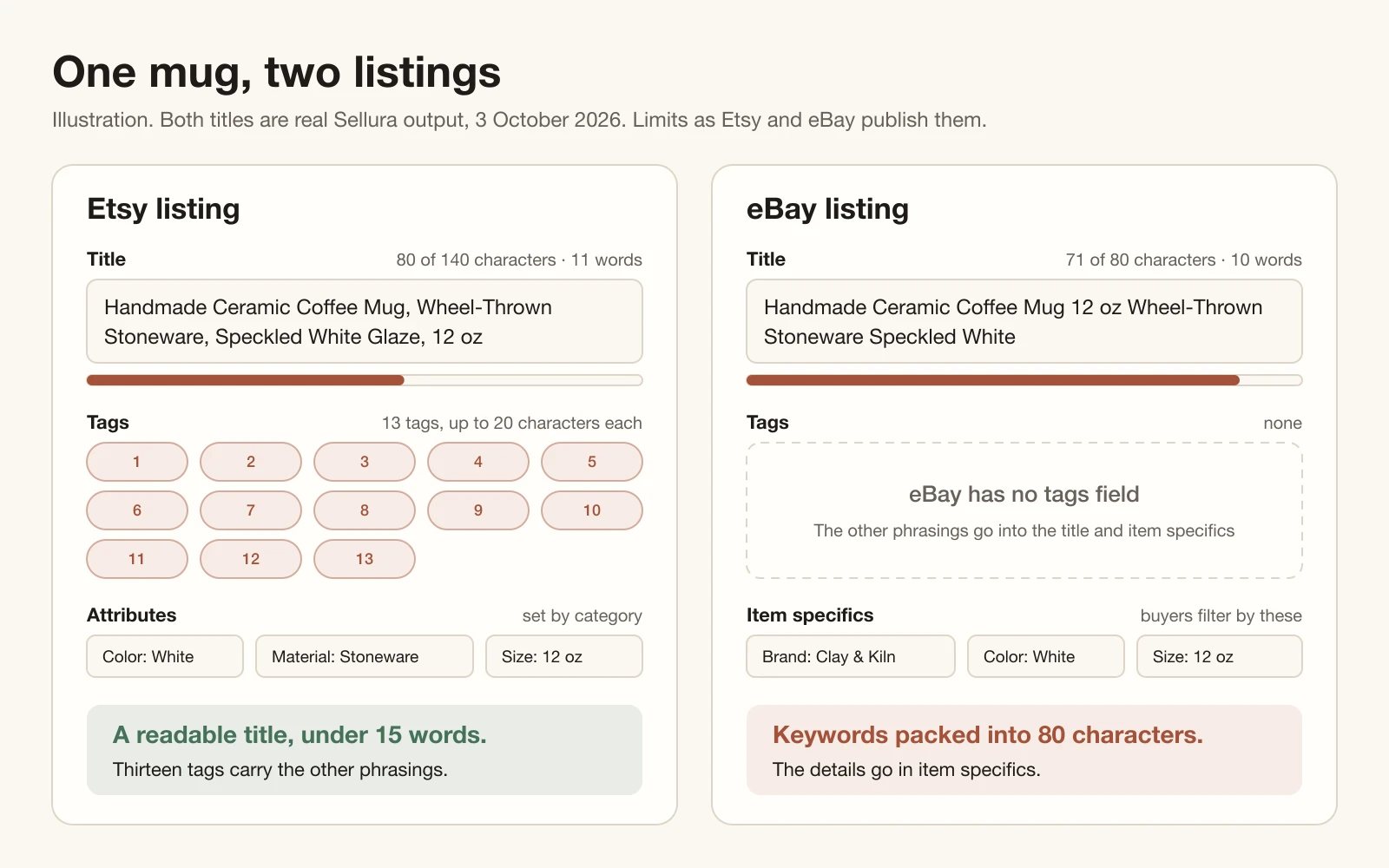Click the eBay Color: White item specific
This screenshot has width=1389, height=868.
(x=1046, y=656)
